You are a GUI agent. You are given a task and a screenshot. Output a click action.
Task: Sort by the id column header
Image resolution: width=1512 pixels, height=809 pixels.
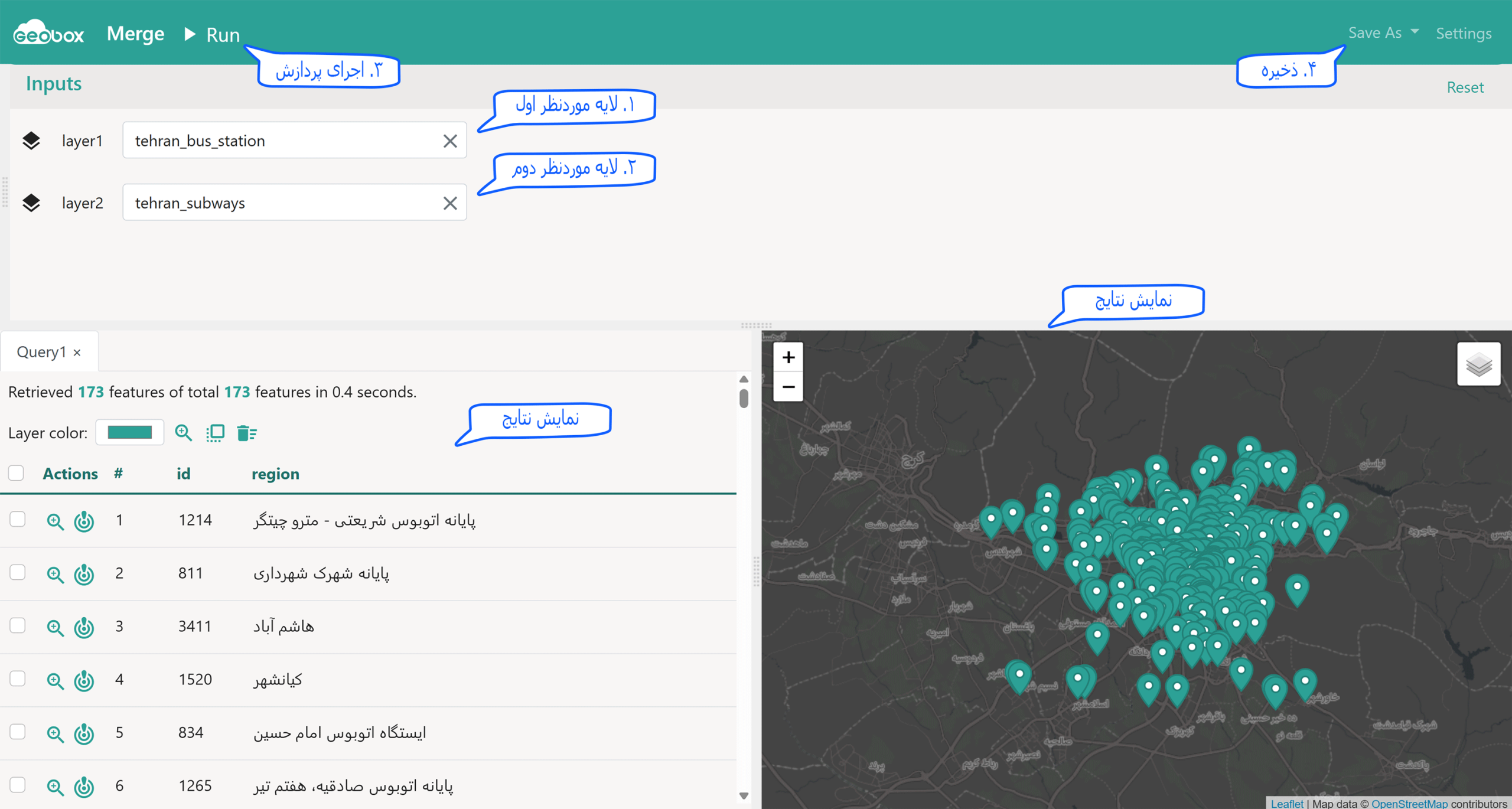coord(184,474)
